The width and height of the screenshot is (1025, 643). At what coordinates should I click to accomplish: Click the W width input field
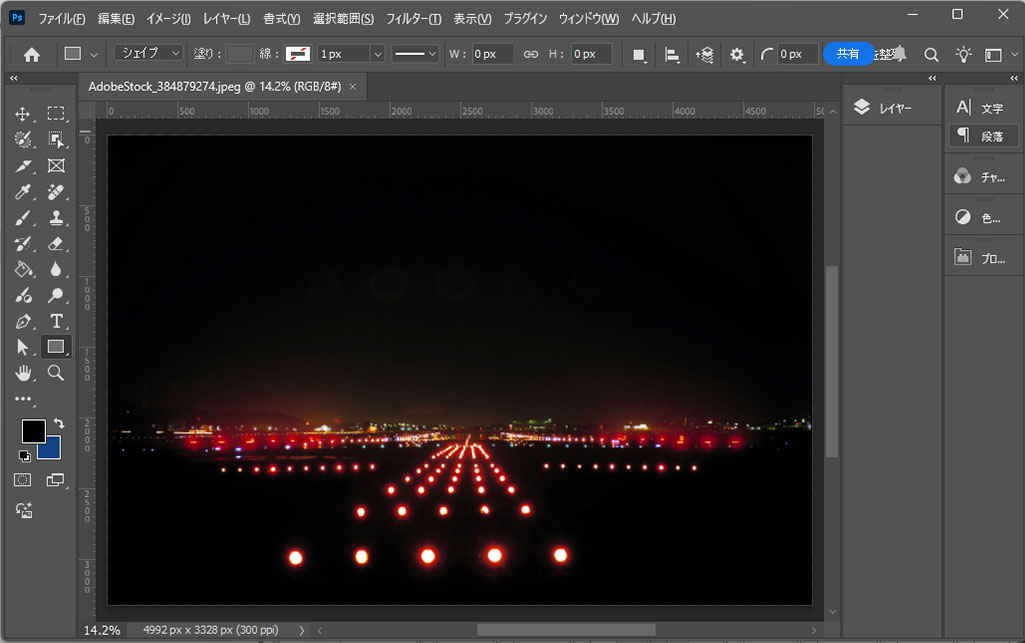pyautogui.click(x=492, y=54)
